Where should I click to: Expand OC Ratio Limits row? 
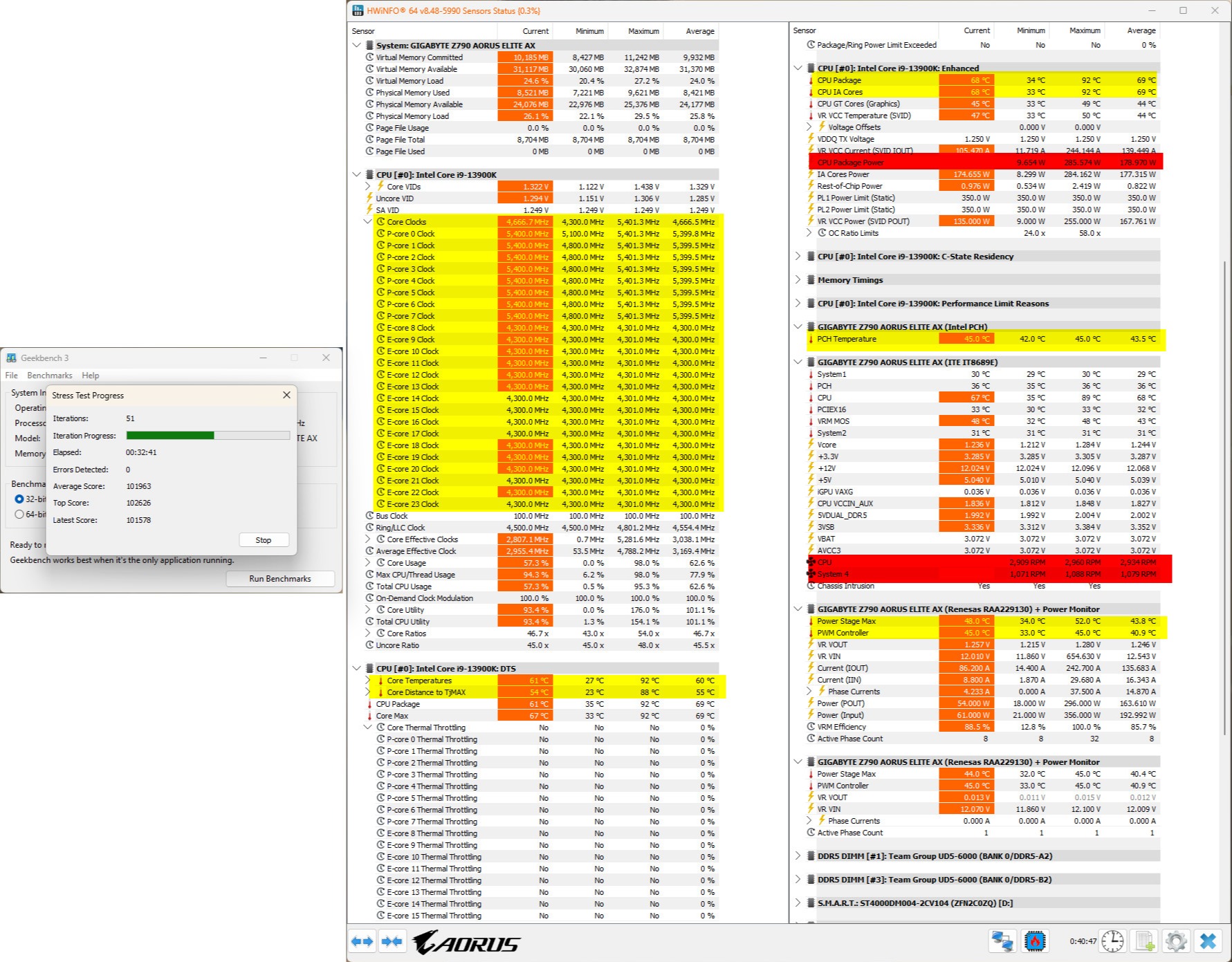pos(809,233)
